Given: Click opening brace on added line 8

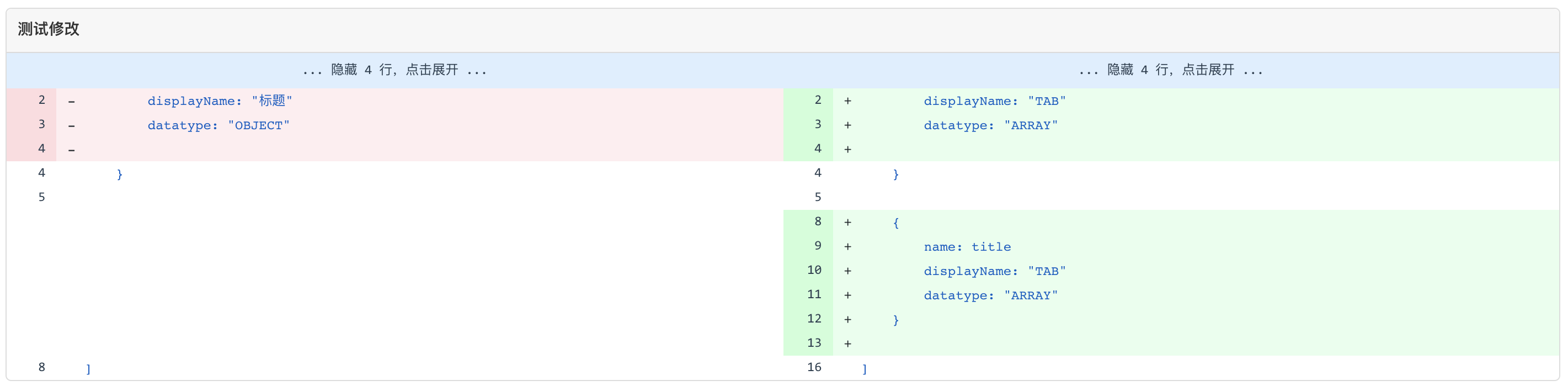Looking at the screenshot, I should (x=895, y=223).
